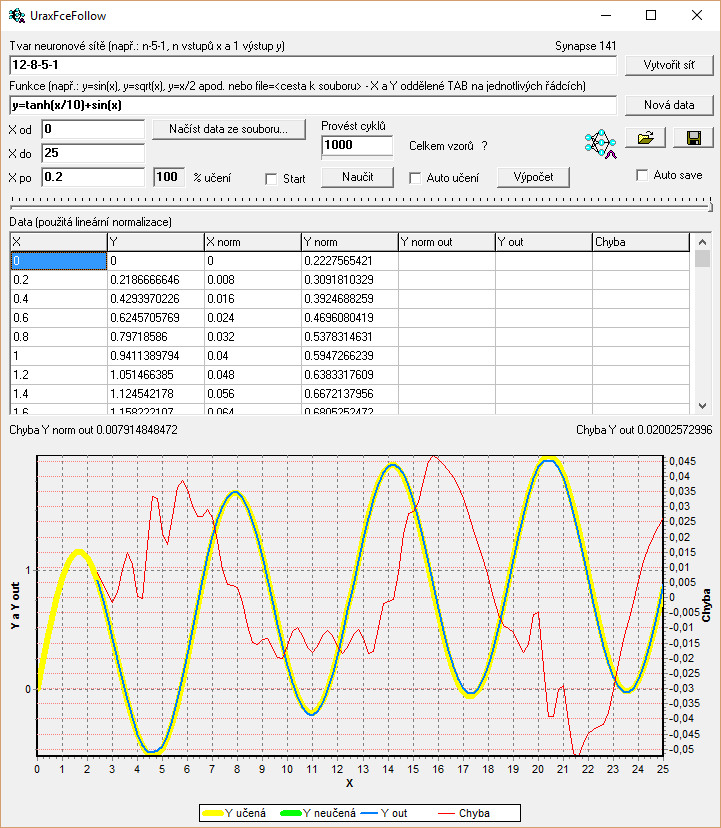Maximize the UraxFceFollow window

pos(651,15)
